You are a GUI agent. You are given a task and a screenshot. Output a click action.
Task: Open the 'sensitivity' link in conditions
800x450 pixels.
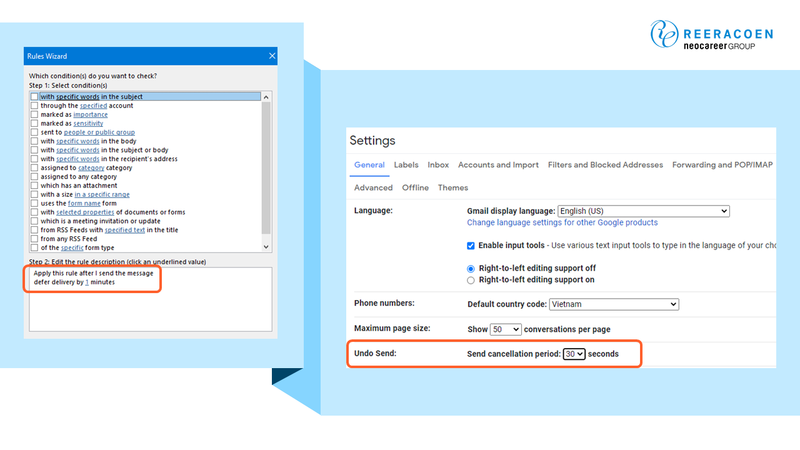tap(88, 123)
